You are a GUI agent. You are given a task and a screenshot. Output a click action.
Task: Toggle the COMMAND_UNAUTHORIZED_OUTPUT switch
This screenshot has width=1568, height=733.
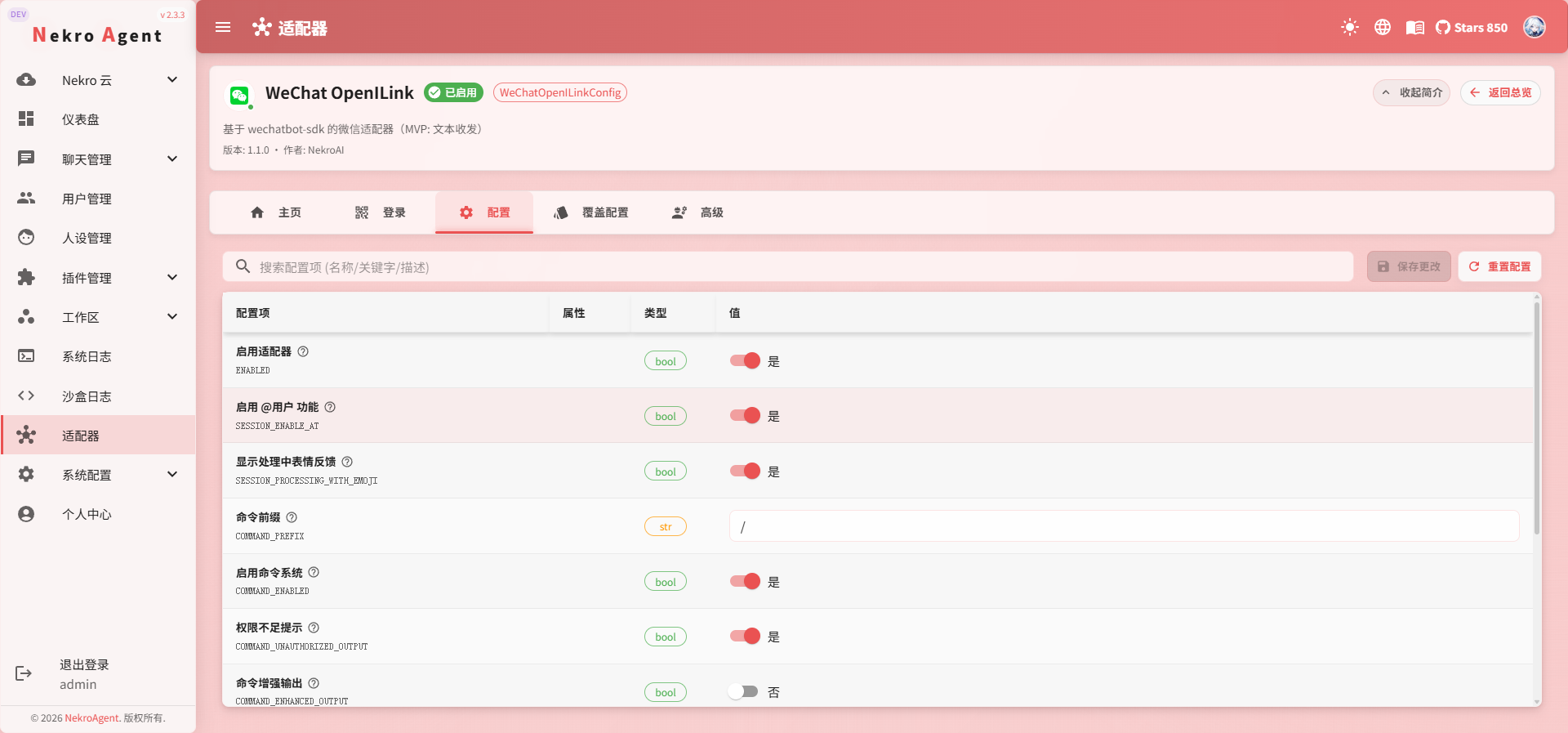(x=745, y=637)
